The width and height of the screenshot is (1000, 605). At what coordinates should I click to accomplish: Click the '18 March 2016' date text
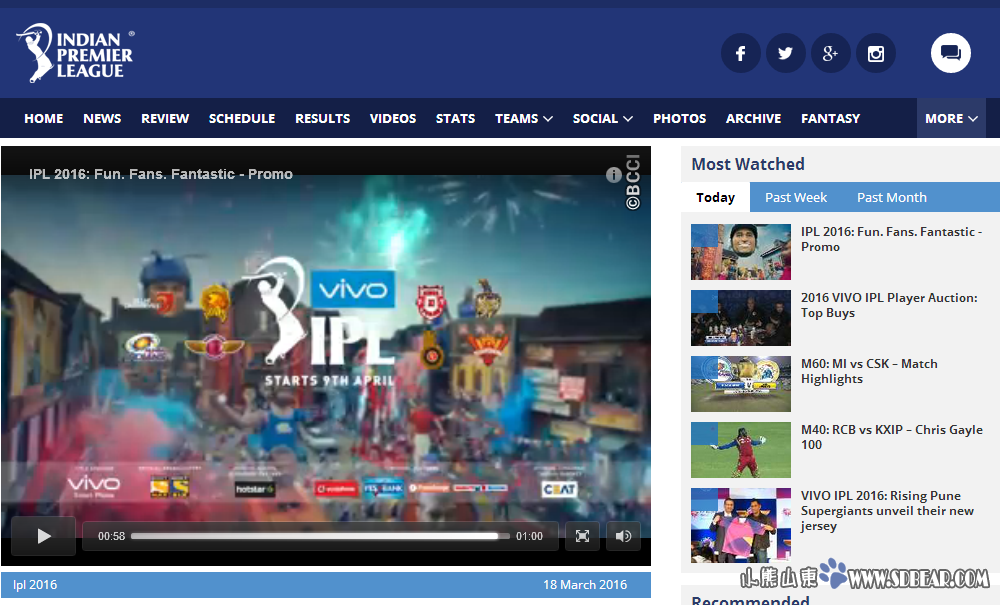coord(585,585)
